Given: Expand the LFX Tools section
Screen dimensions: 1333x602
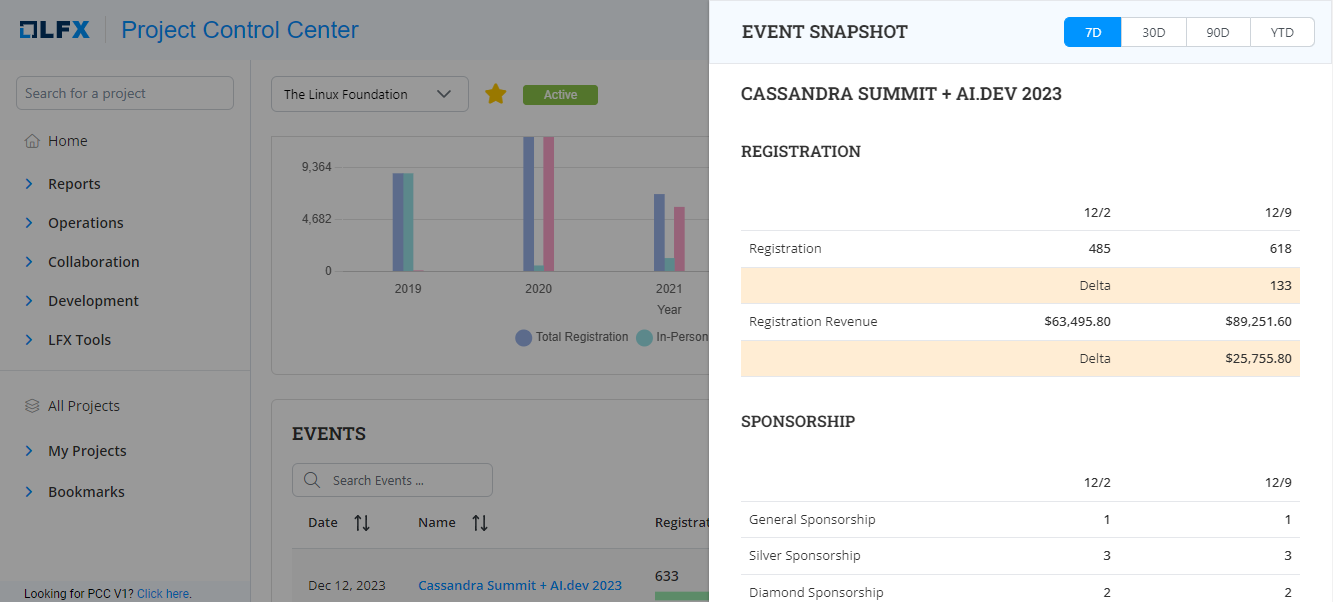Looking at the screenshot, I should point(79,340).
